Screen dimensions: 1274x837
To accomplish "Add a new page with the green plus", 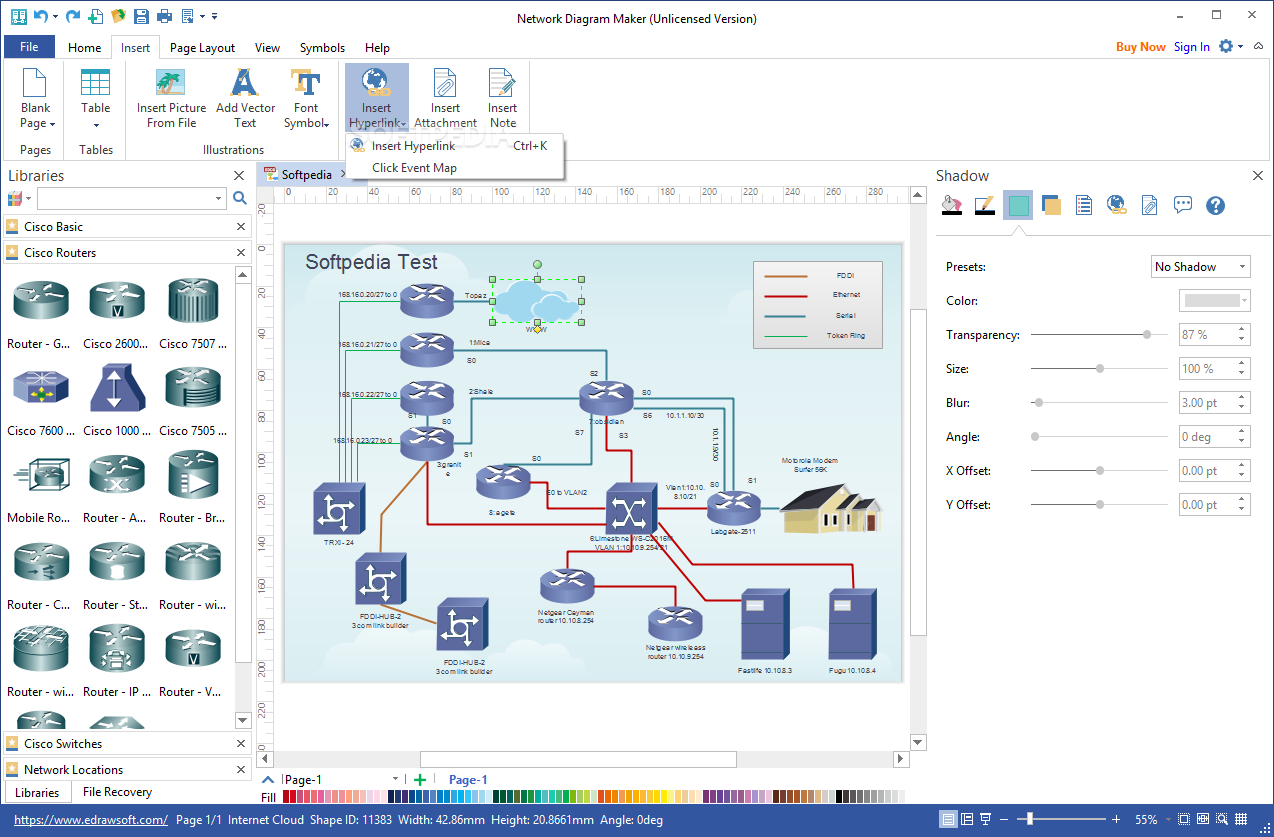I will coord(420,780).
